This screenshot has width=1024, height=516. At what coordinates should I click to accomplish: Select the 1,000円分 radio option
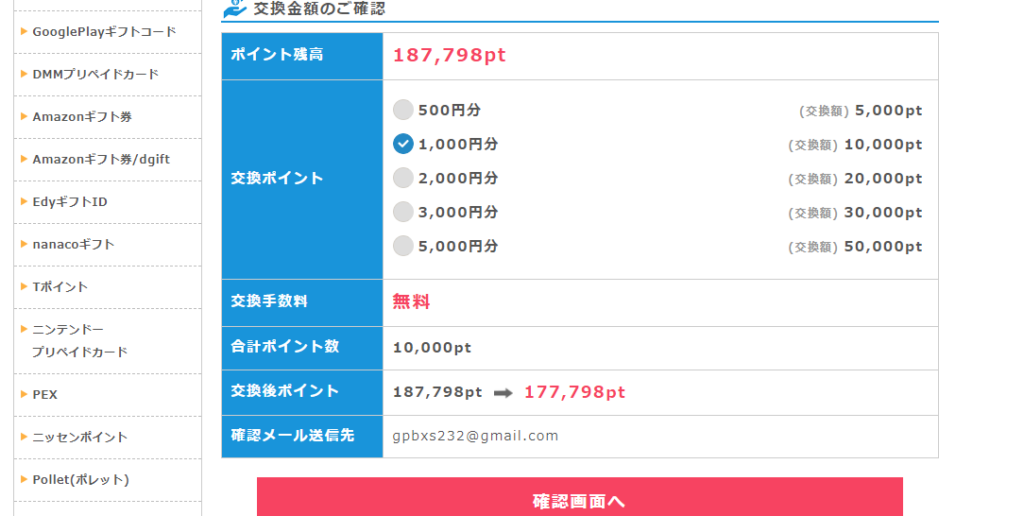tap(403, 144)
